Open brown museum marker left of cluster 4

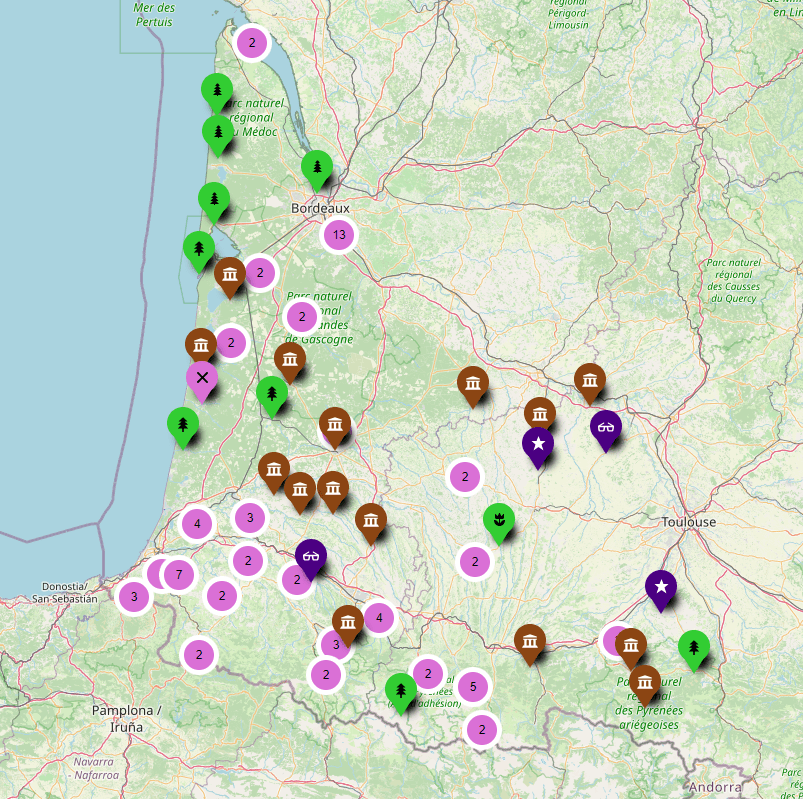(347, 622)
